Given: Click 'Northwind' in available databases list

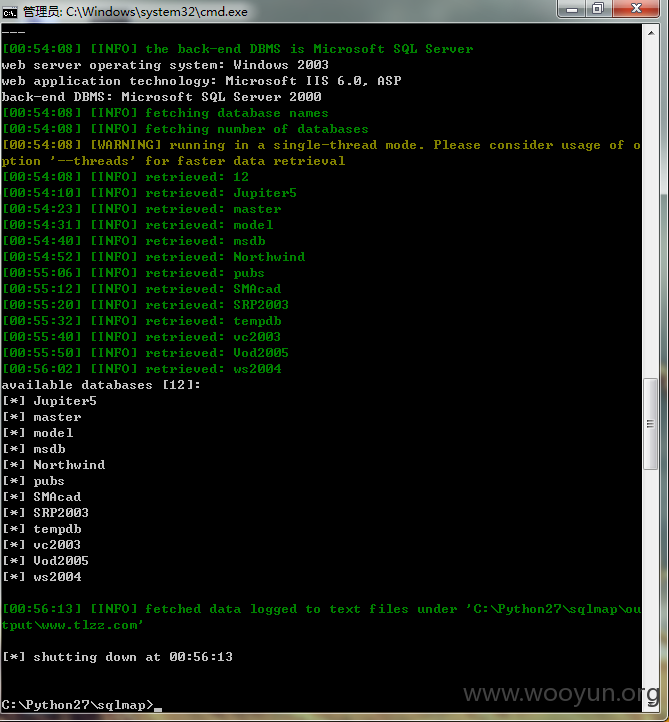Looking at the screenshot, I should point(69,465).
